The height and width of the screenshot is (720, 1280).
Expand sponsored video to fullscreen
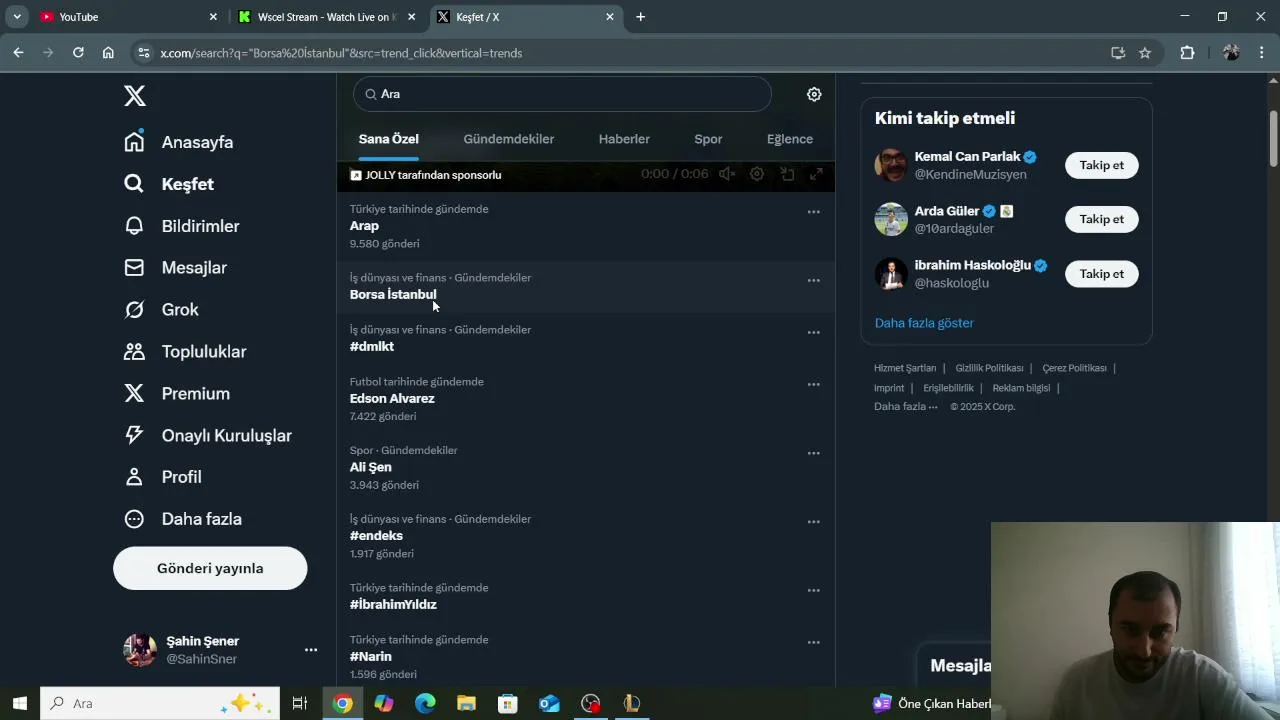pos(816,174)
